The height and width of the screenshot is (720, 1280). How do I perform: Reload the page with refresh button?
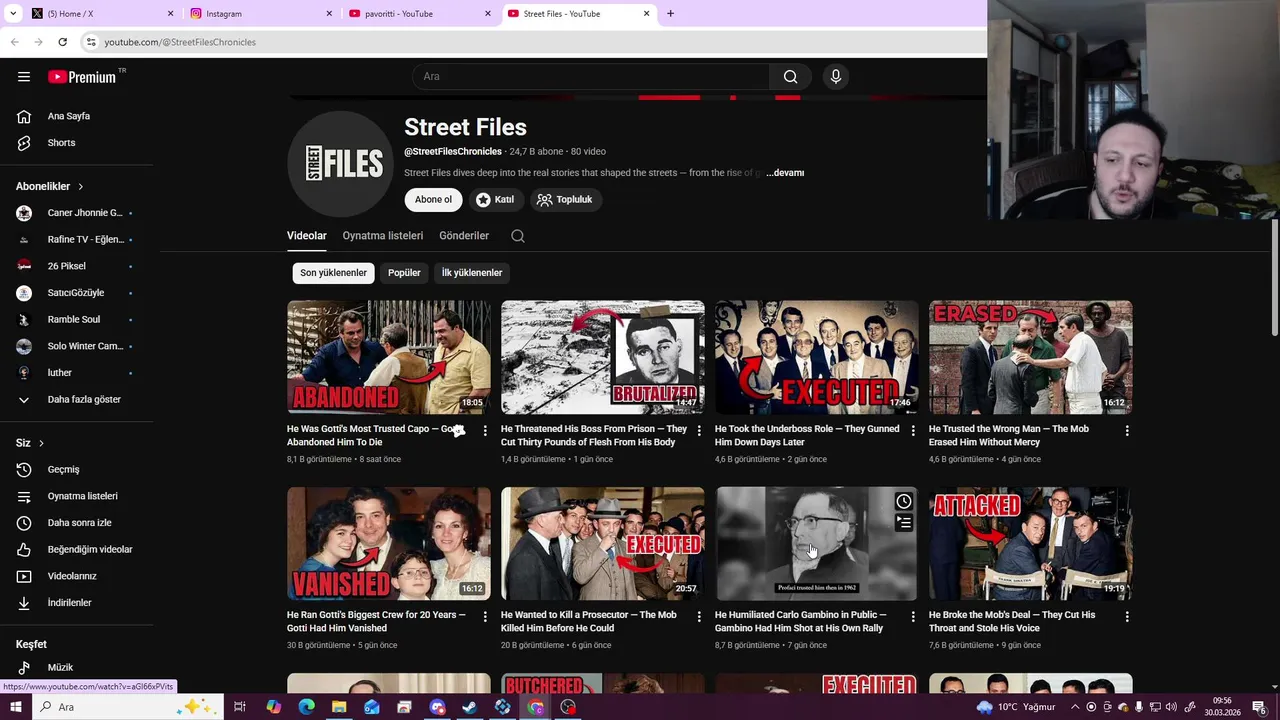click(62, 42)
